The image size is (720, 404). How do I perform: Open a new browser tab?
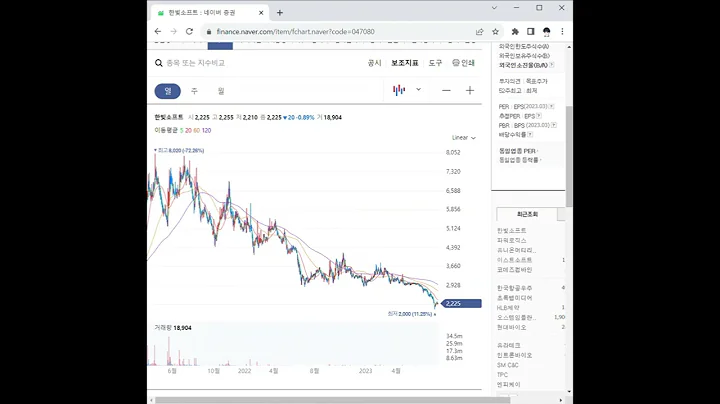tap(280, 13)
